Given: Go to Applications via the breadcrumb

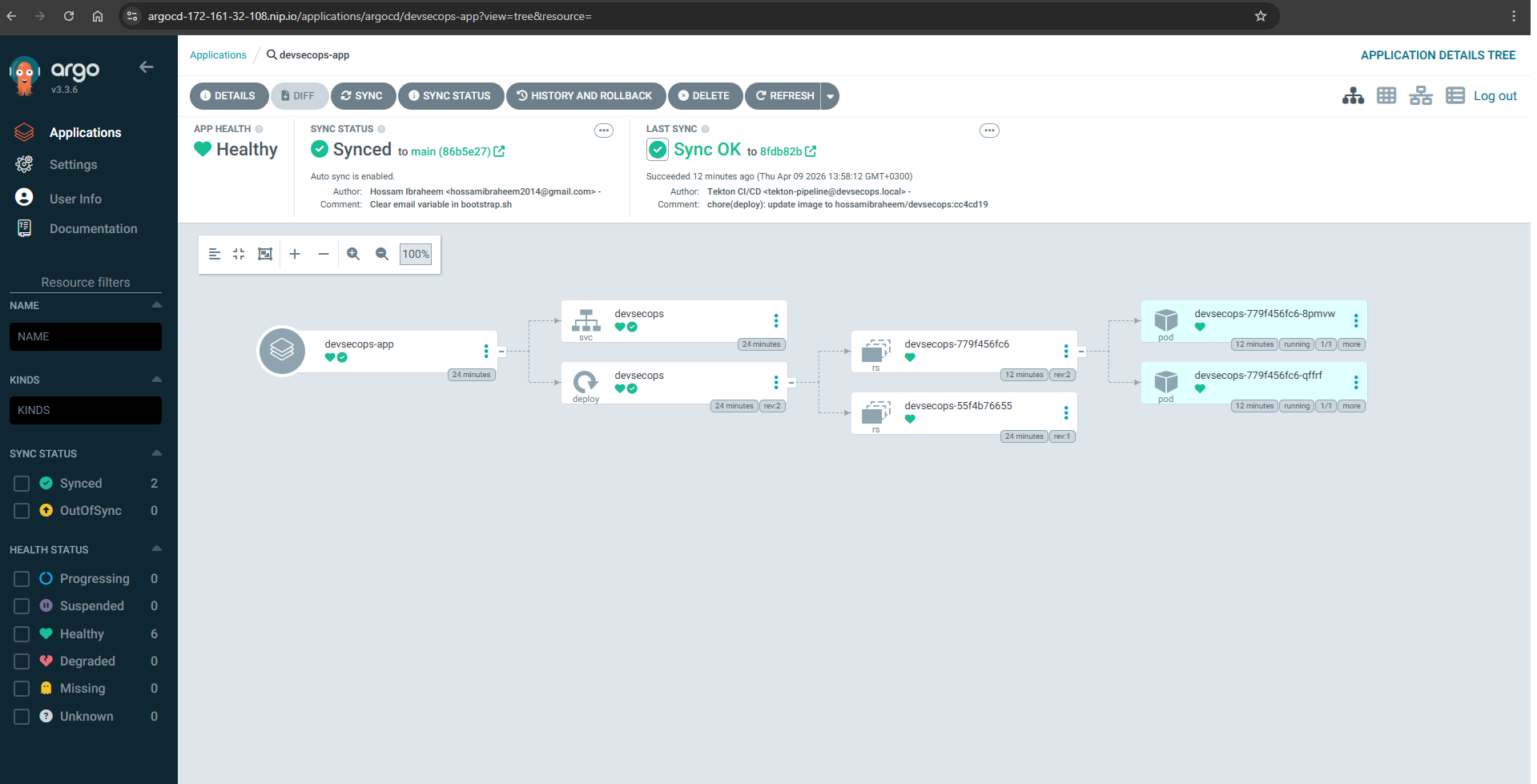Looking at the screenshot, I should click(x=217, y=54).
